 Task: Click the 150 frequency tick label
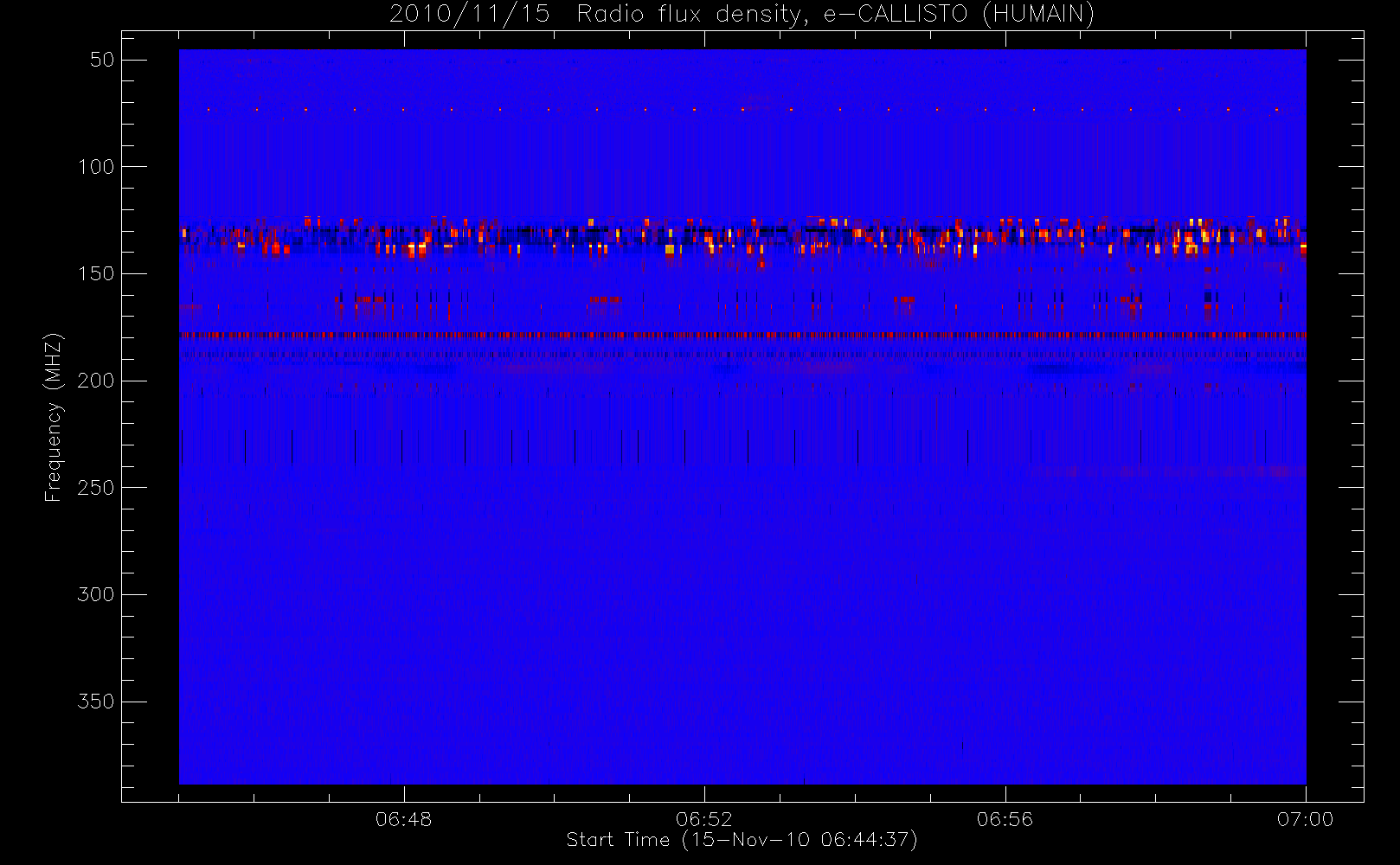96,273
